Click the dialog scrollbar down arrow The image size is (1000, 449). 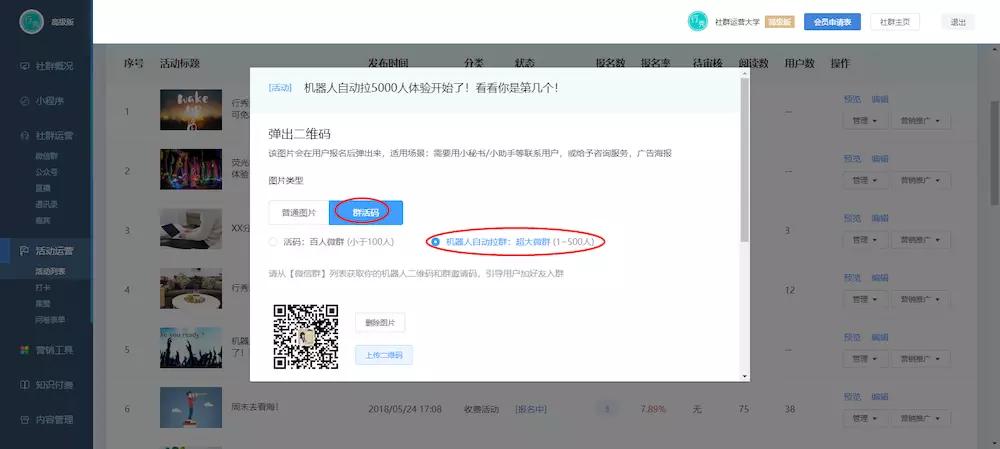(x=744, y=376)
